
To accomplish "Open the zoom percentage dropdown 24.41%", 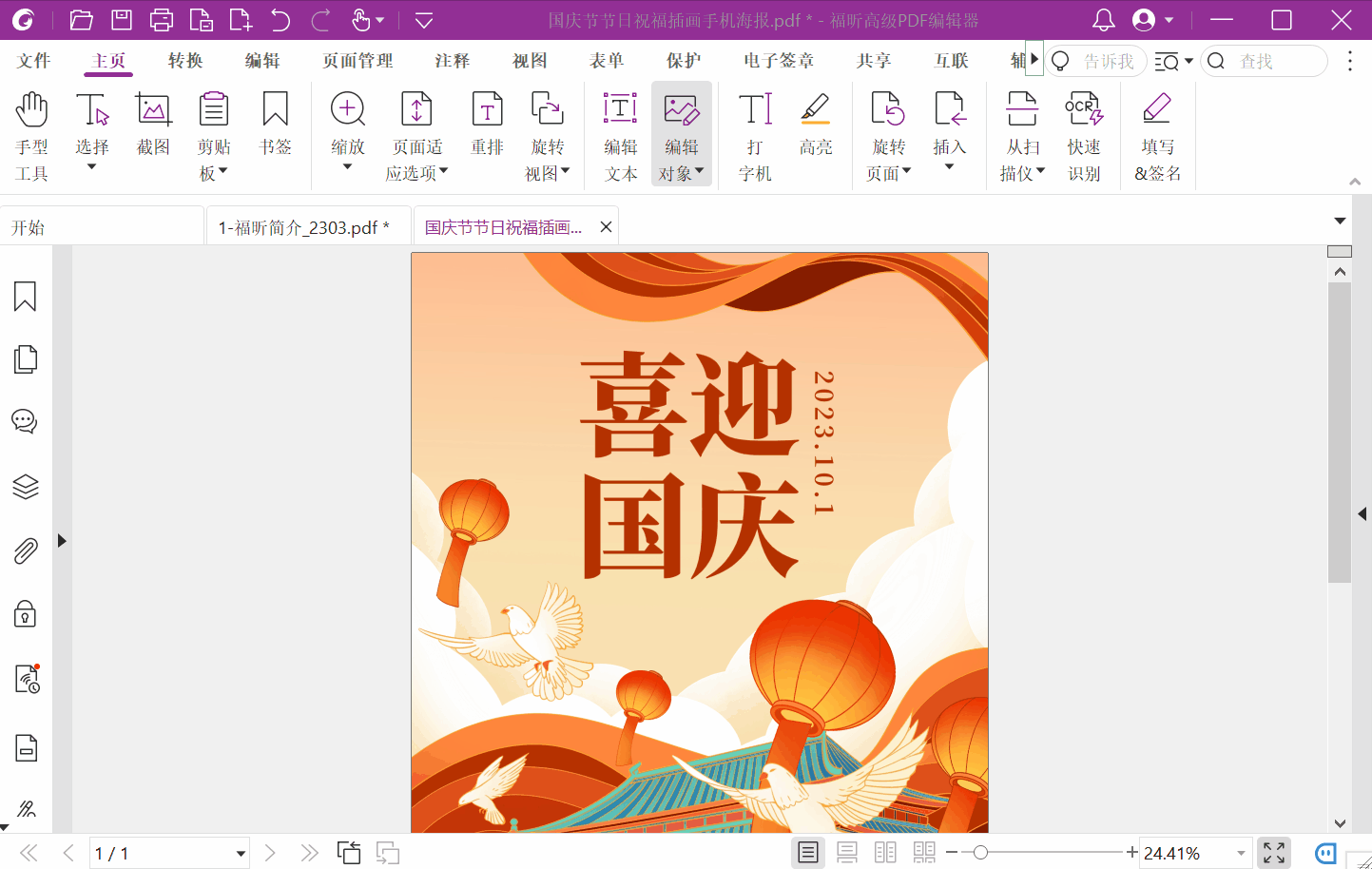I will (x=1241, y=854).
